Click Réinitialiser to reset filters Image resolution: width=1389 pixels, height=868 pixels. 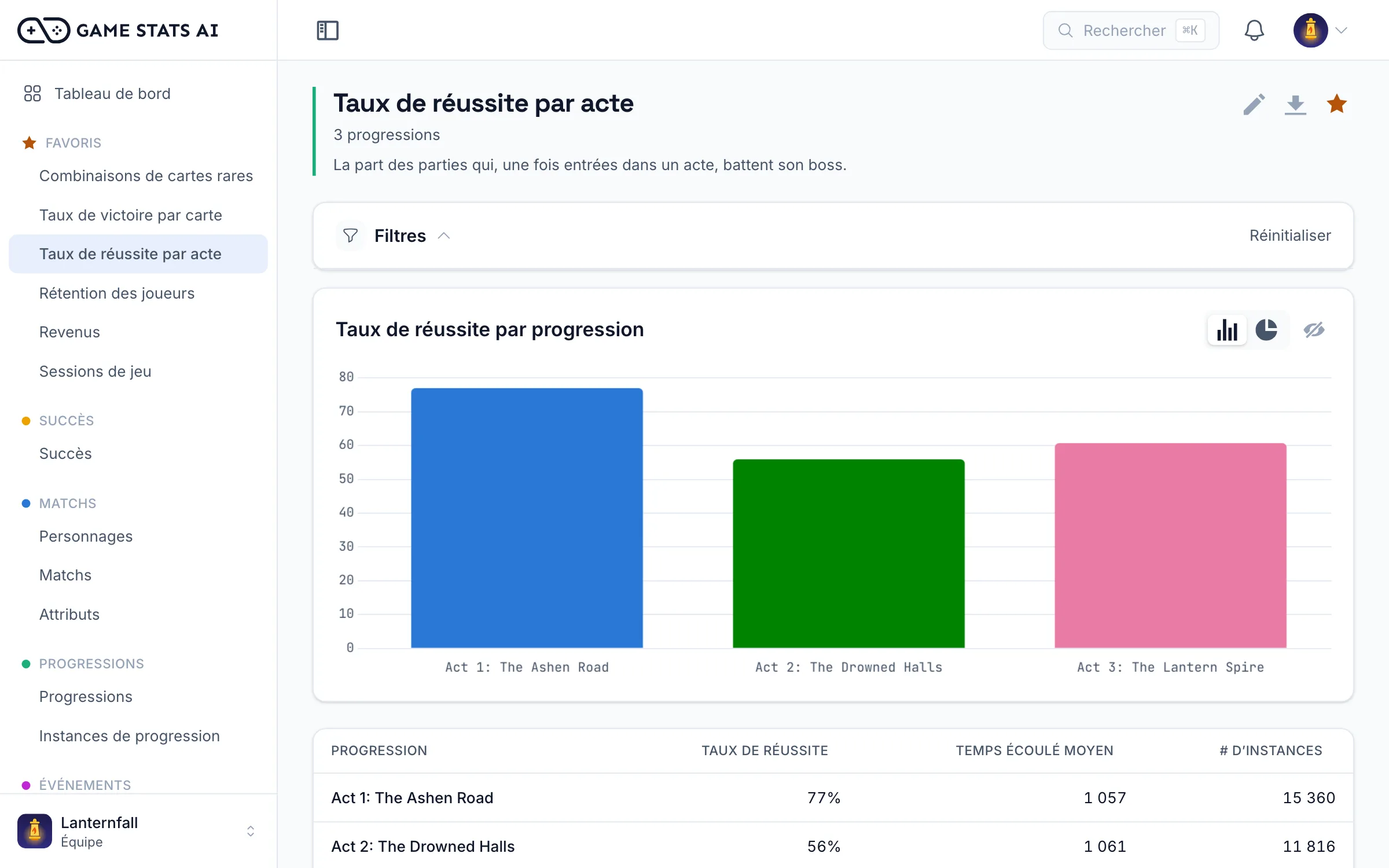point(1290,236)
